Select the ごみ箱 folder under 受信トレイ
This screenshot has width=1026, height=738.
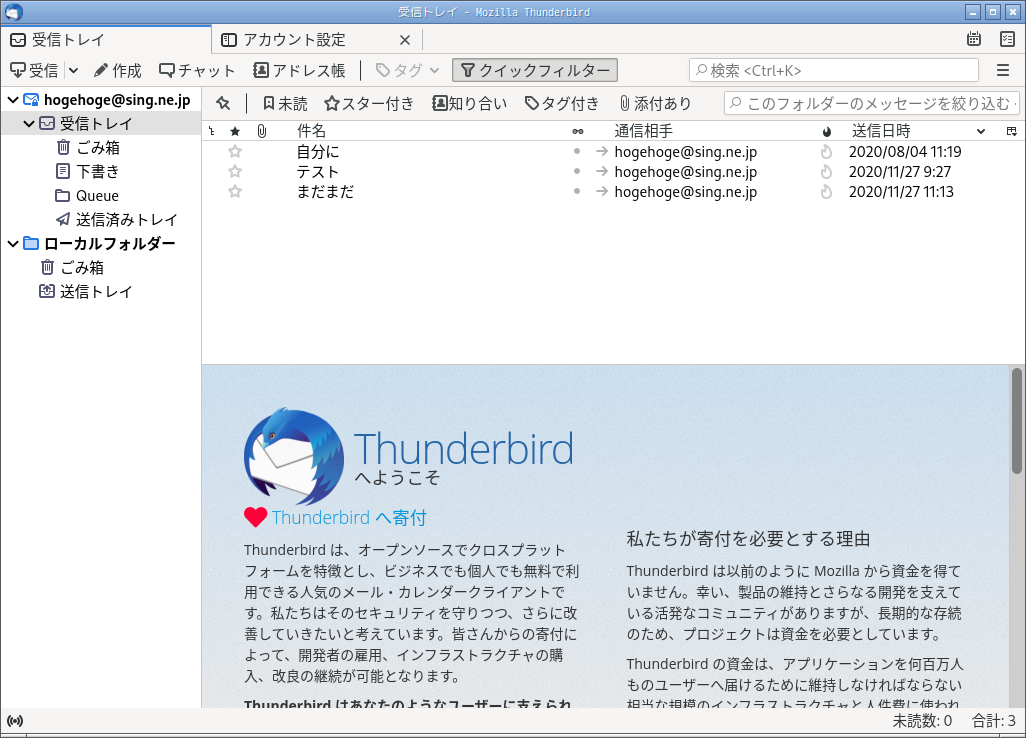coord(98,147)
